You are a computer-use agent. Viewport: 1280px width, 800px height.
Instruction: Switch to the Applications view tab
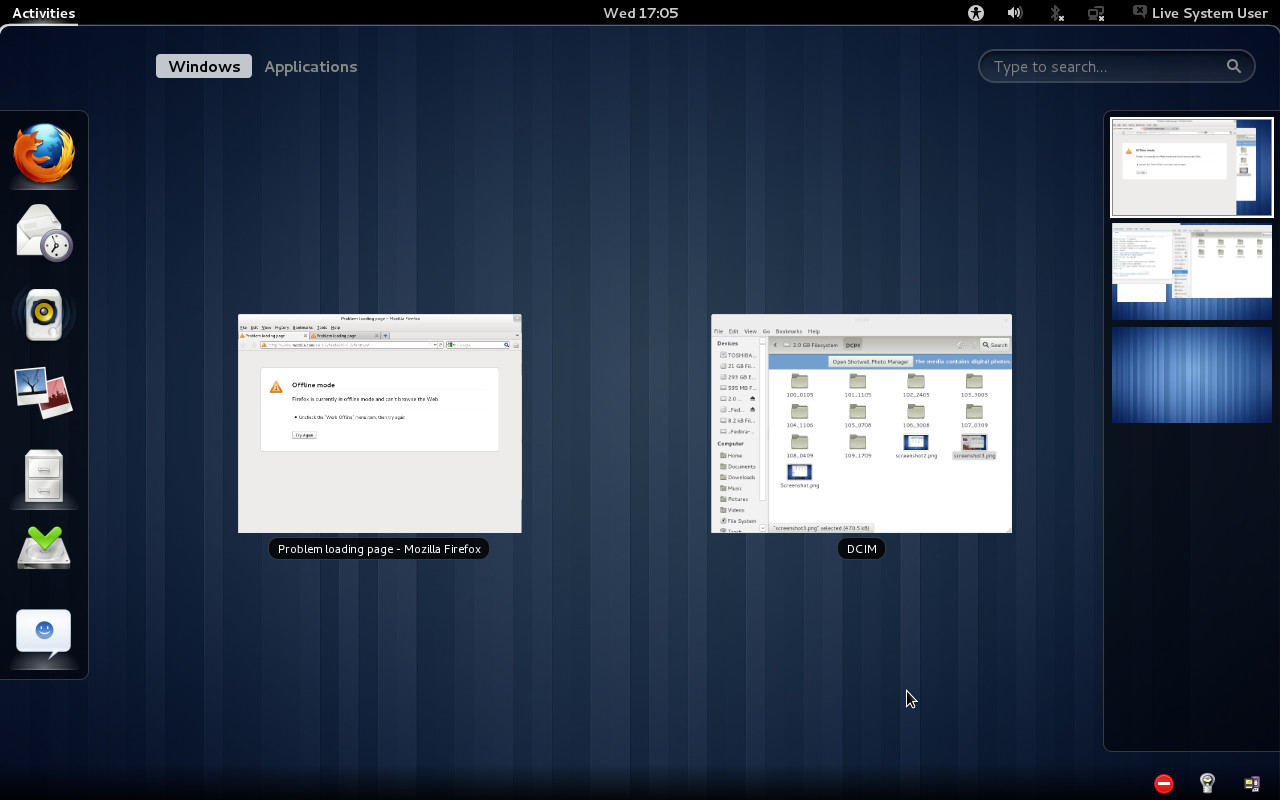[x=310, y=66]
